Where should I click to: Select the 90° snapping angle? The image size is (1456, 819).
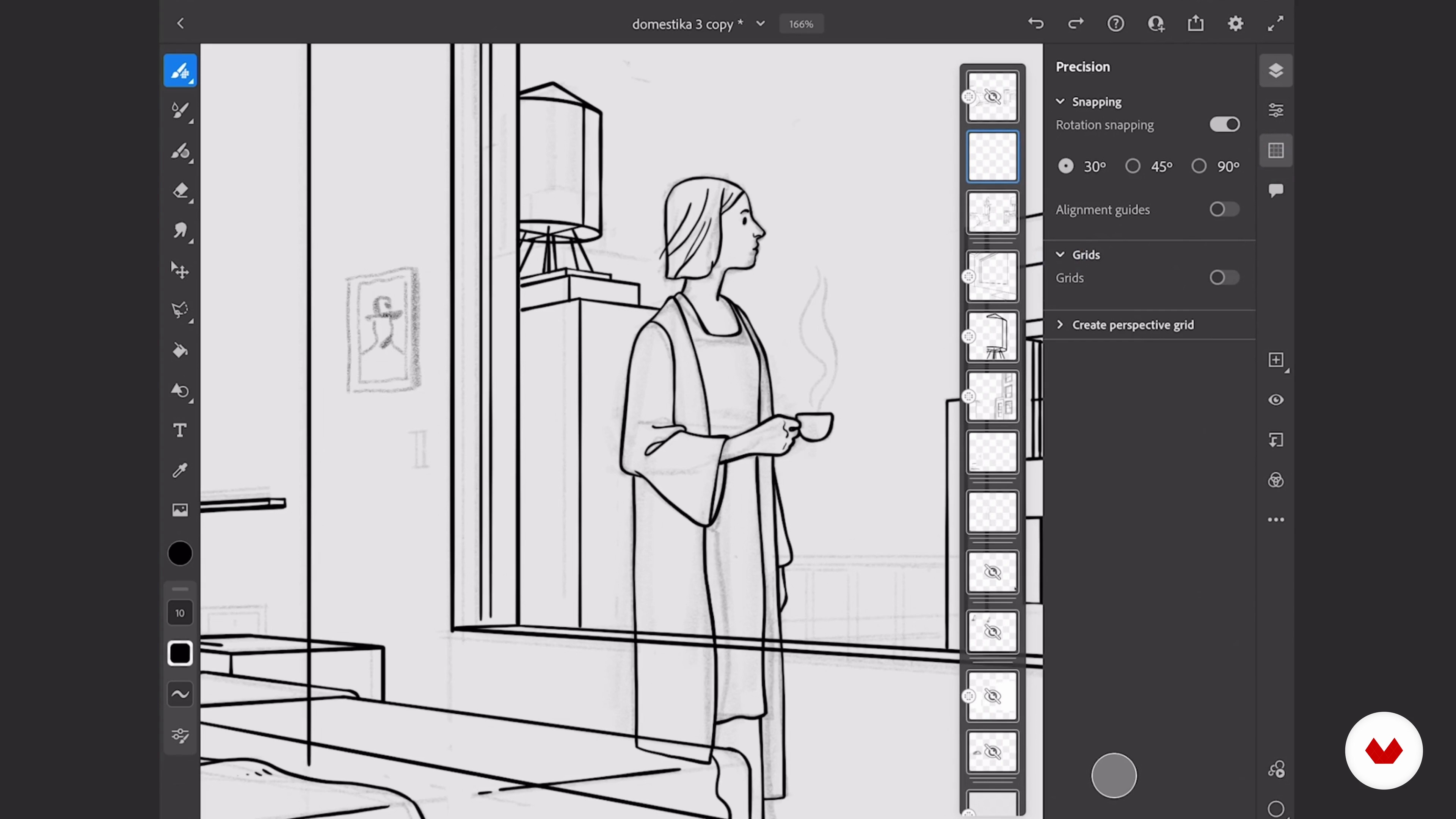click(x=1199, y=166)
